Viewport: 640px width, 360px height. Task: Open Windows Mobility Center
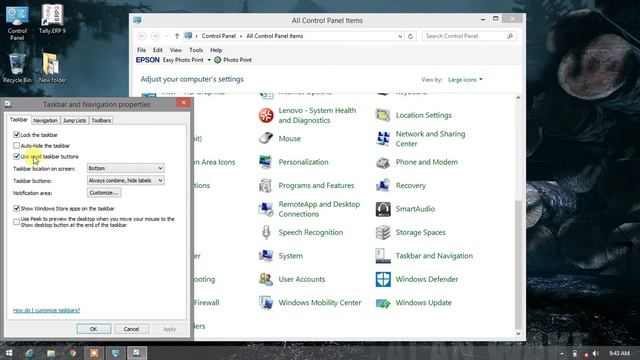(x=310, y=303)
